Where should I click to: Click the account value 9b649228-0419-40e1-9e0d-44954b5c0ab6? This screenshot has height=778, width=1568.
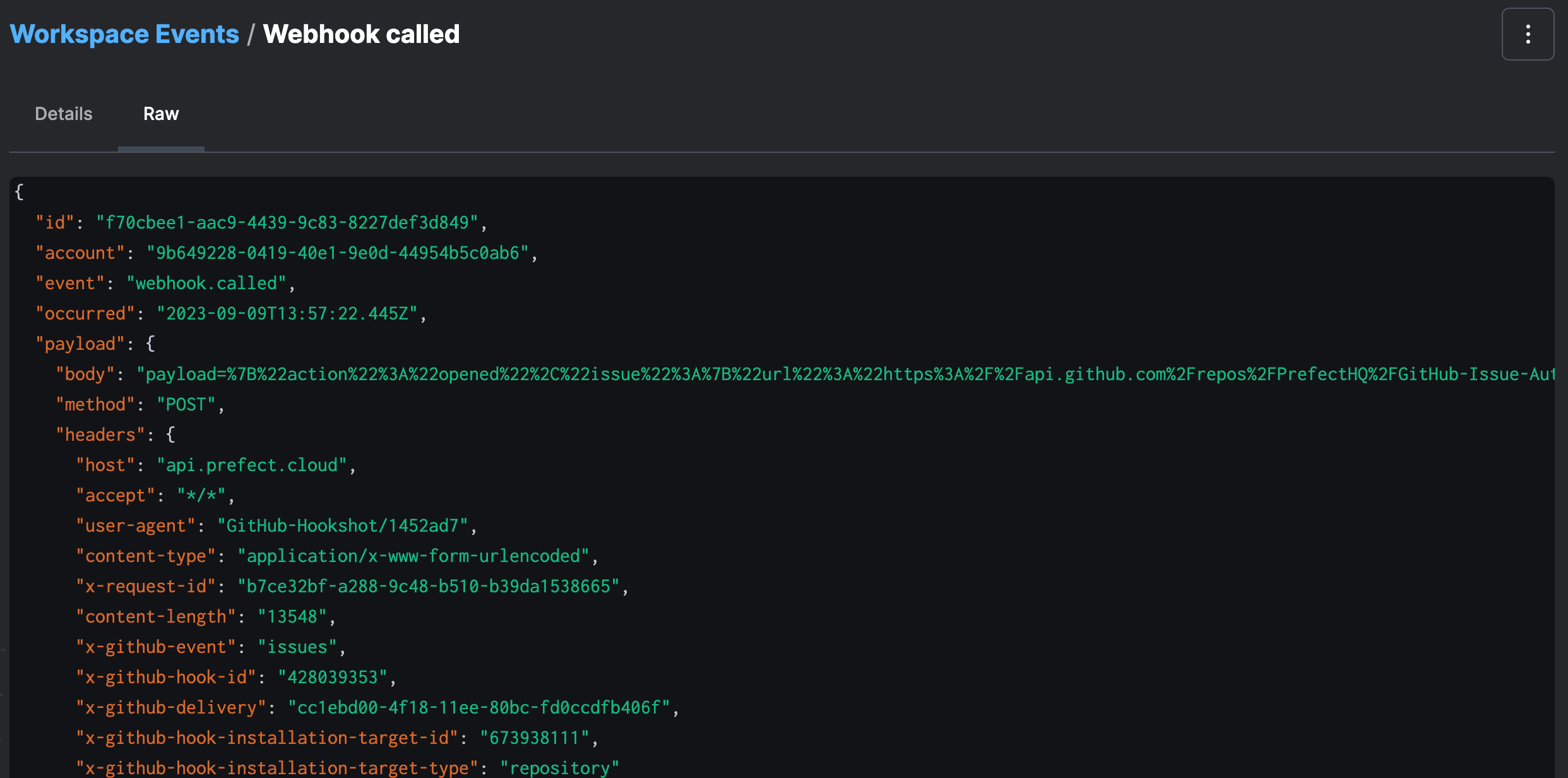click(x=338, y=253)
